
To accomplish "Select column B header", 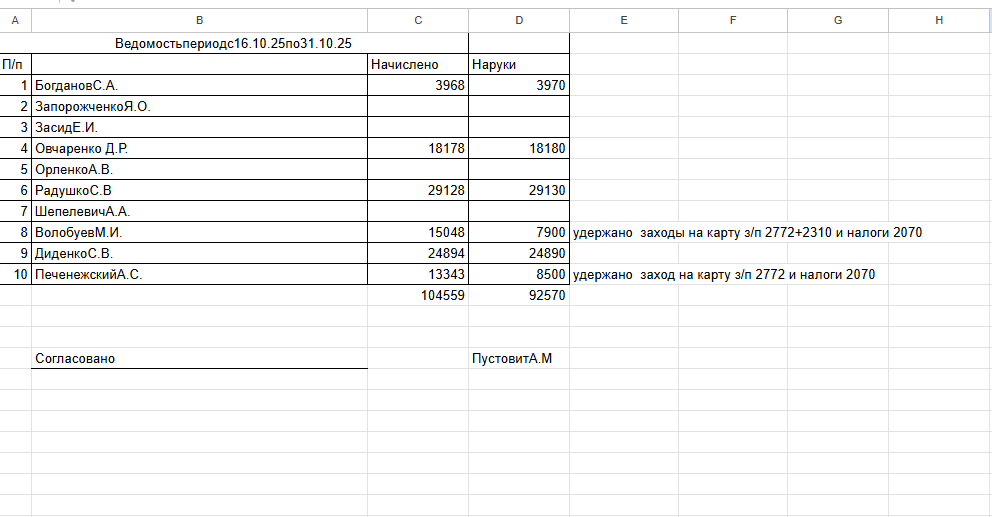I will click(x=199, y=20).
